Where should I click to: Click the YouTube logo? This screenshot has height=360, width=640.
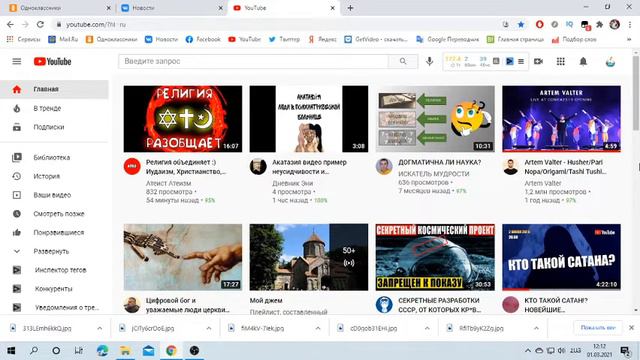(52, 62)
